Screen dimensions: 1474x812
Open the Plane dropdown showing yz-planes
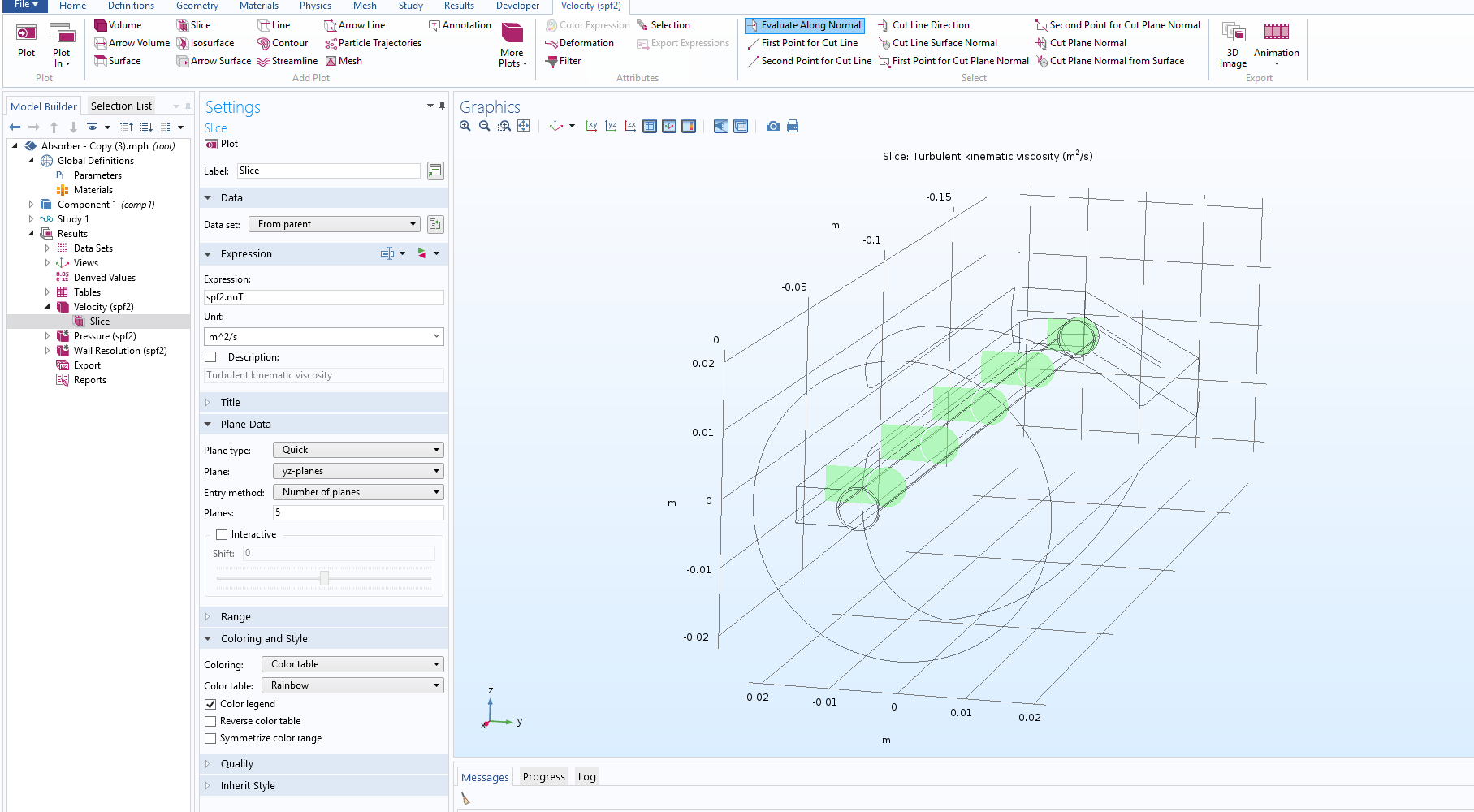358,471
